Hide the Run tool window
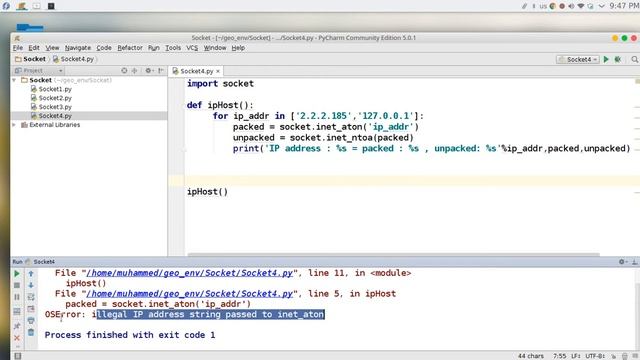Image resolution: width=640 pixels, height=360 pixels. coord(635,262)
